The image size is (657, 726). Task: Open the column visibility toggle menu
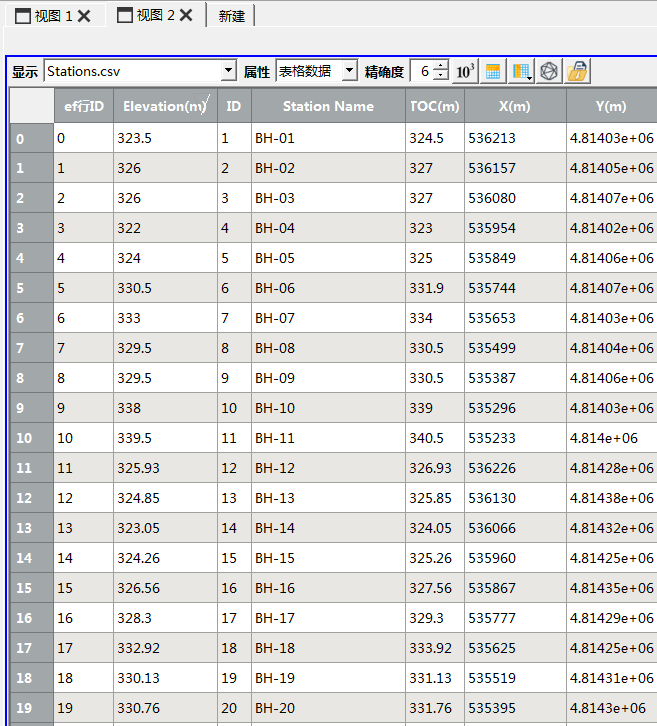click(521, 71)
